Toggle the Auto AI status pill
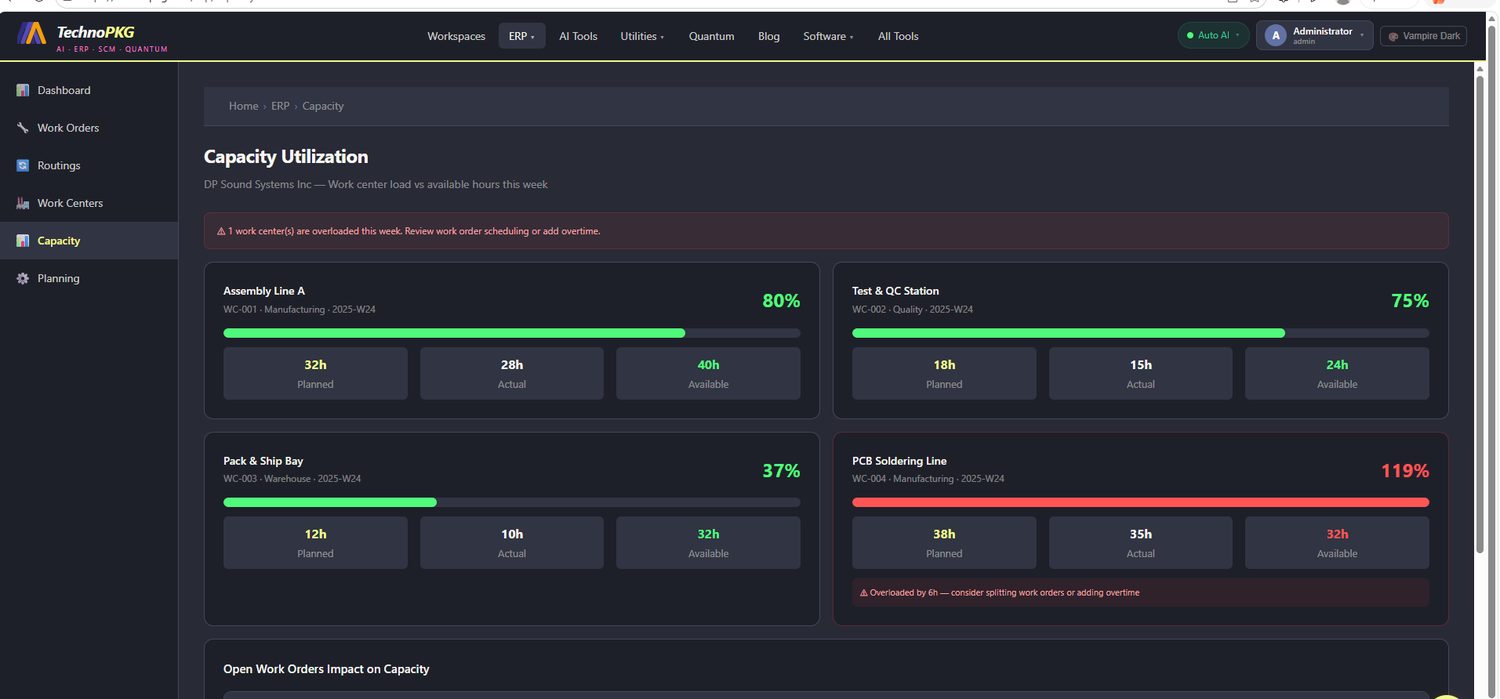This screenshot has width=1500, height=699. (x=1213, y=36)
